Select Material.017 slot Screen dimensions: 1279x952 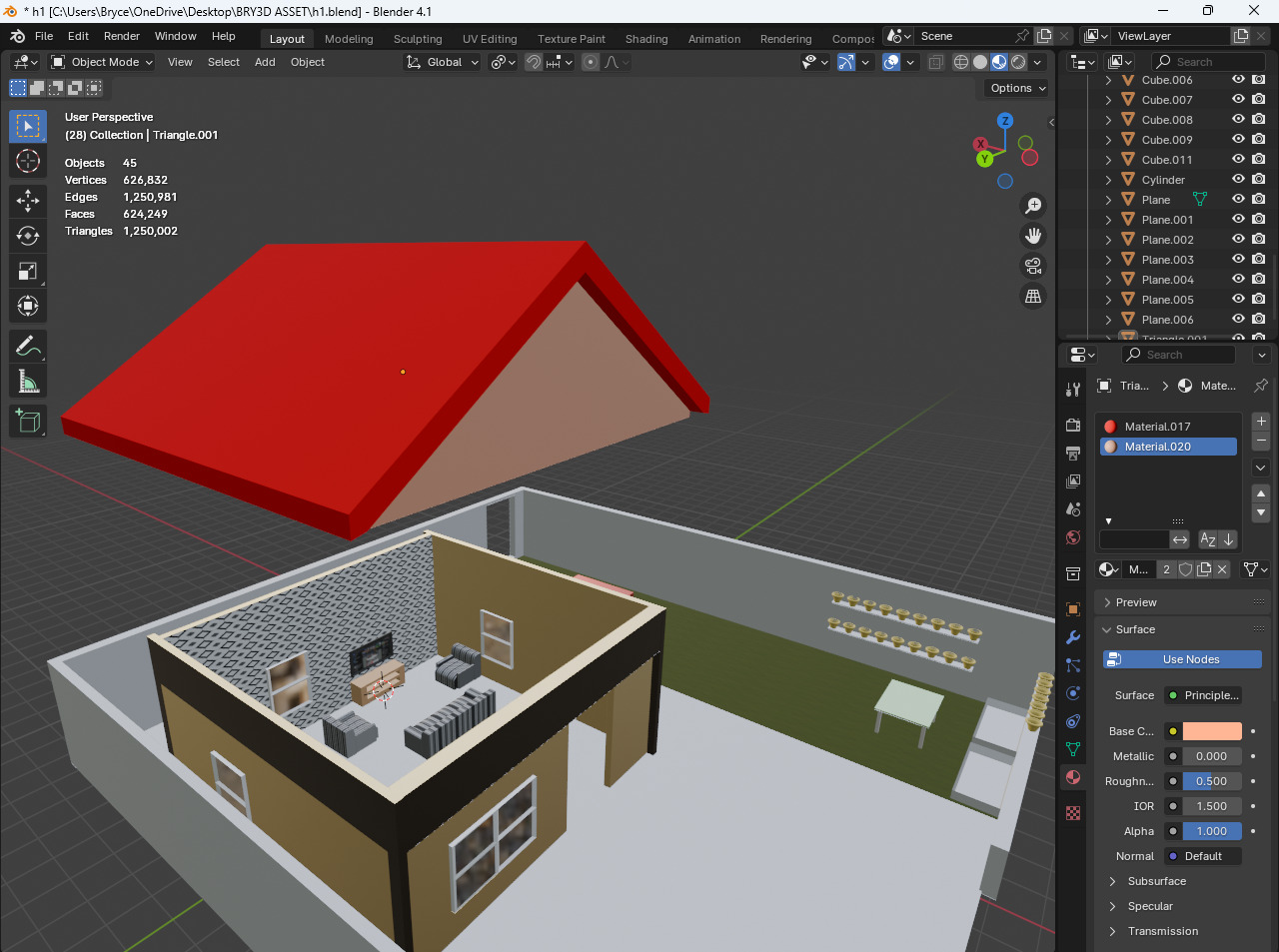pos(1168,427)
